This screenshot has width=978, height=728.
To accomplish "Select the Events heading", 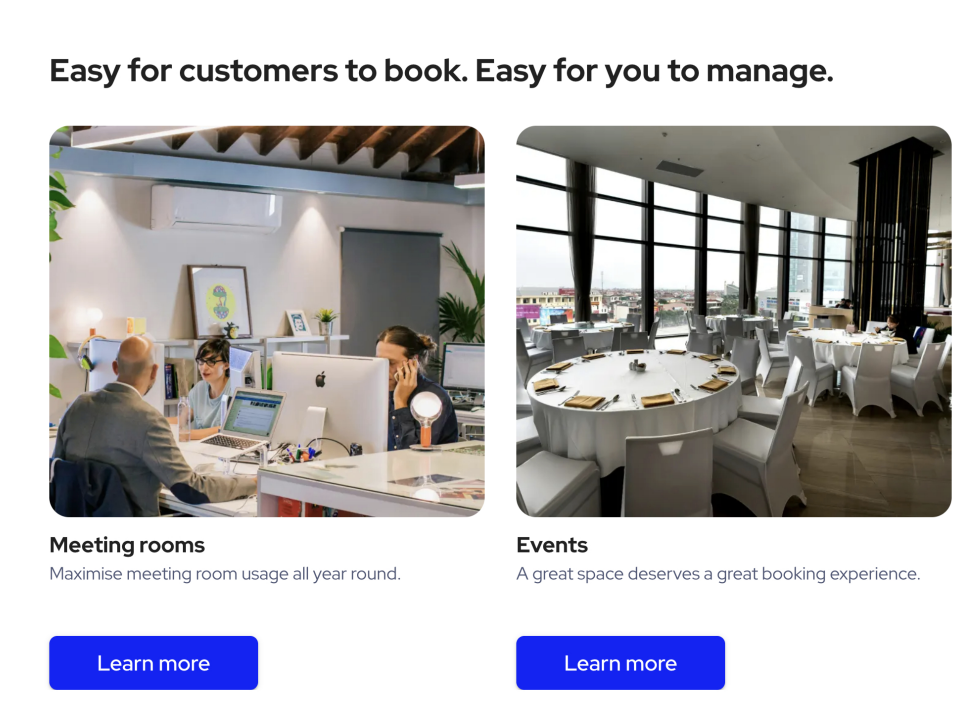I will tap(552, 545).
